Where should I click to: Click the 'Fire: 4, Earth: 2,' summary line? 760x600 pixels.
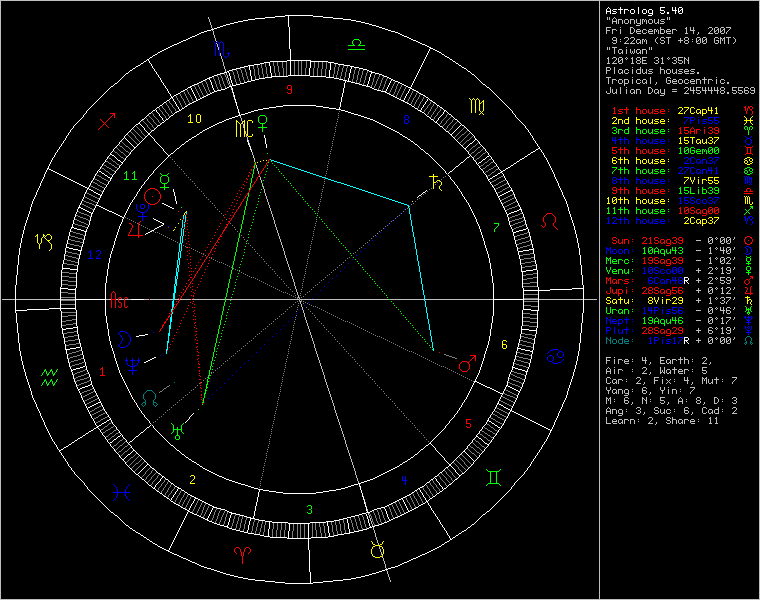pos(659,361)
